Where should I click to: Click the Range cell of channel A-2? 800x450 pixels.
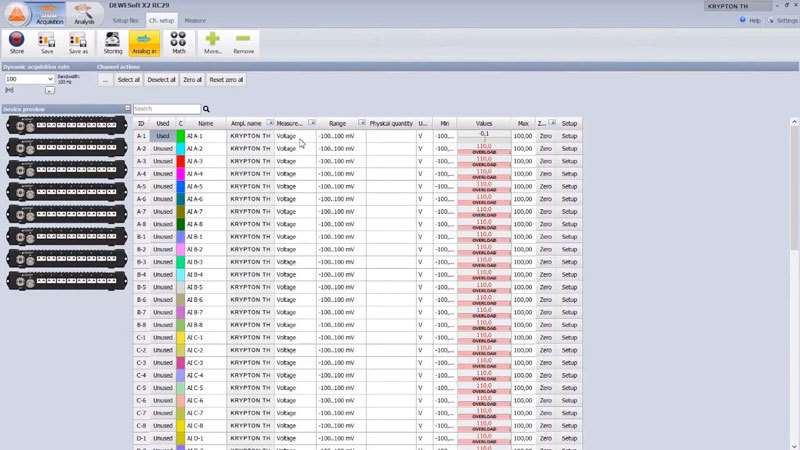click(x=341, y=148)
